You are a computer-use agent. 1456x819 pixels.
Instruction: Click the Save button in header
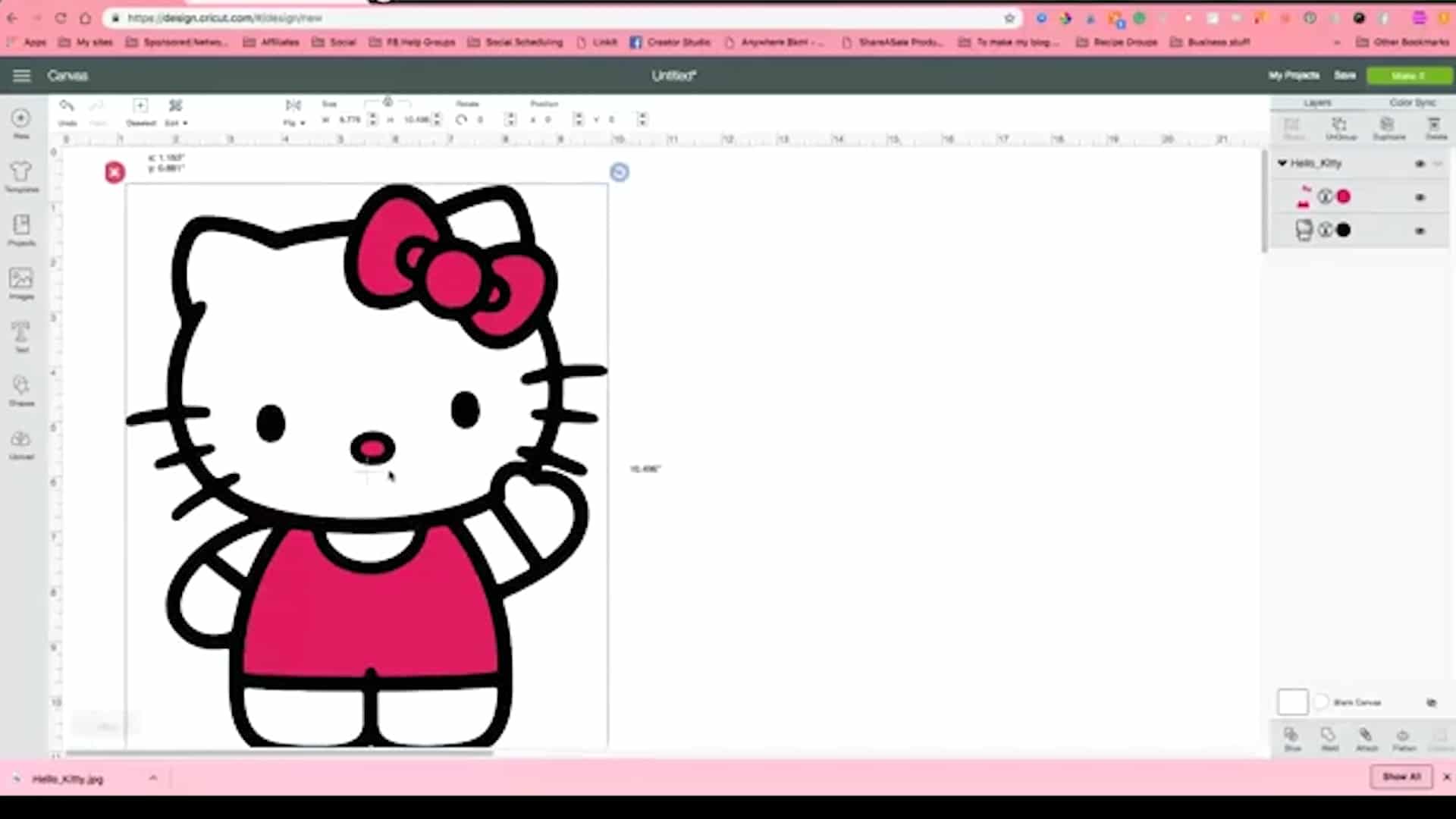1345,75
